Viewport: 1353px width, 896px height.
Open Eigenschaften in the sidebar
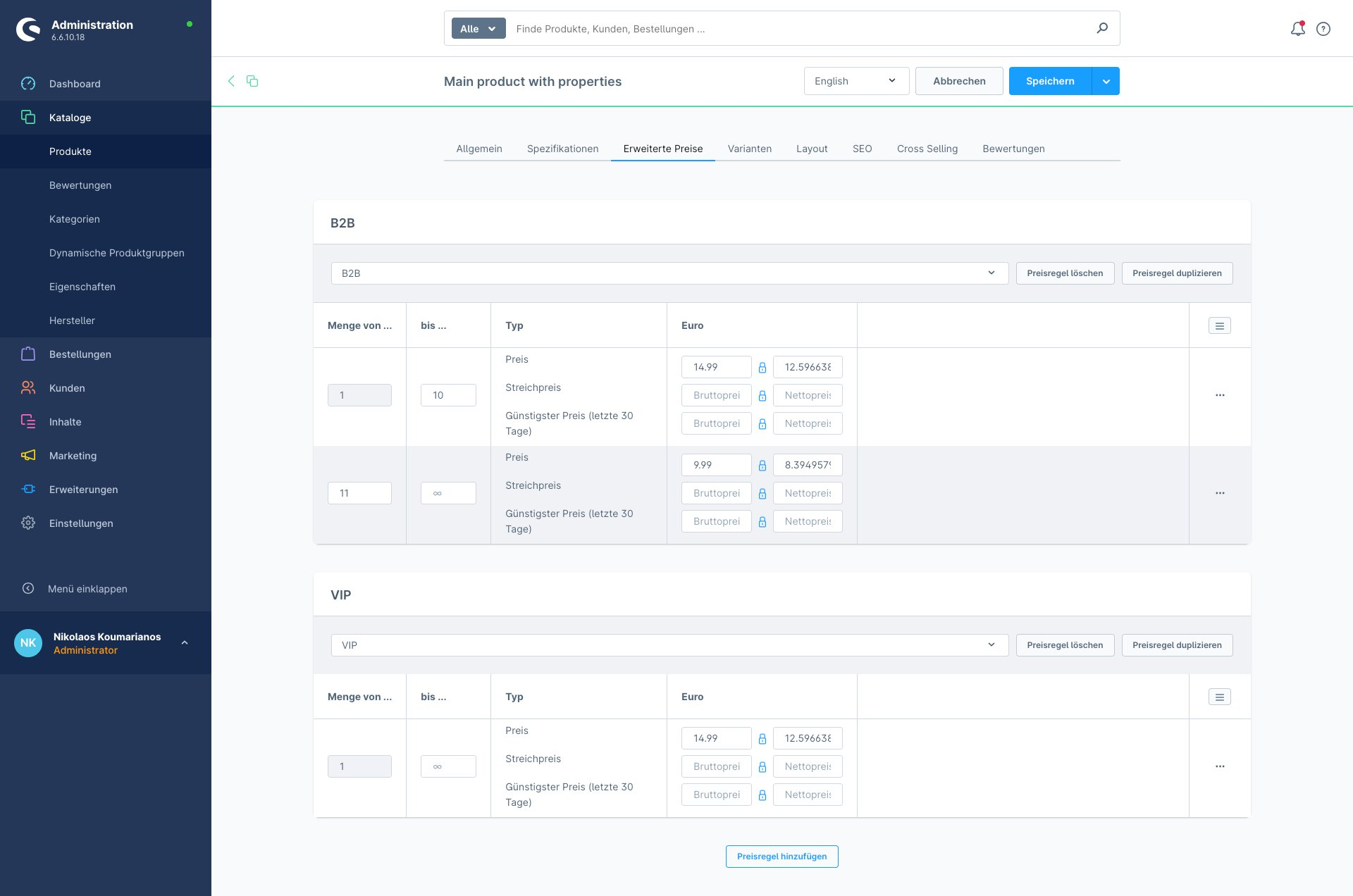coord(106,287)
